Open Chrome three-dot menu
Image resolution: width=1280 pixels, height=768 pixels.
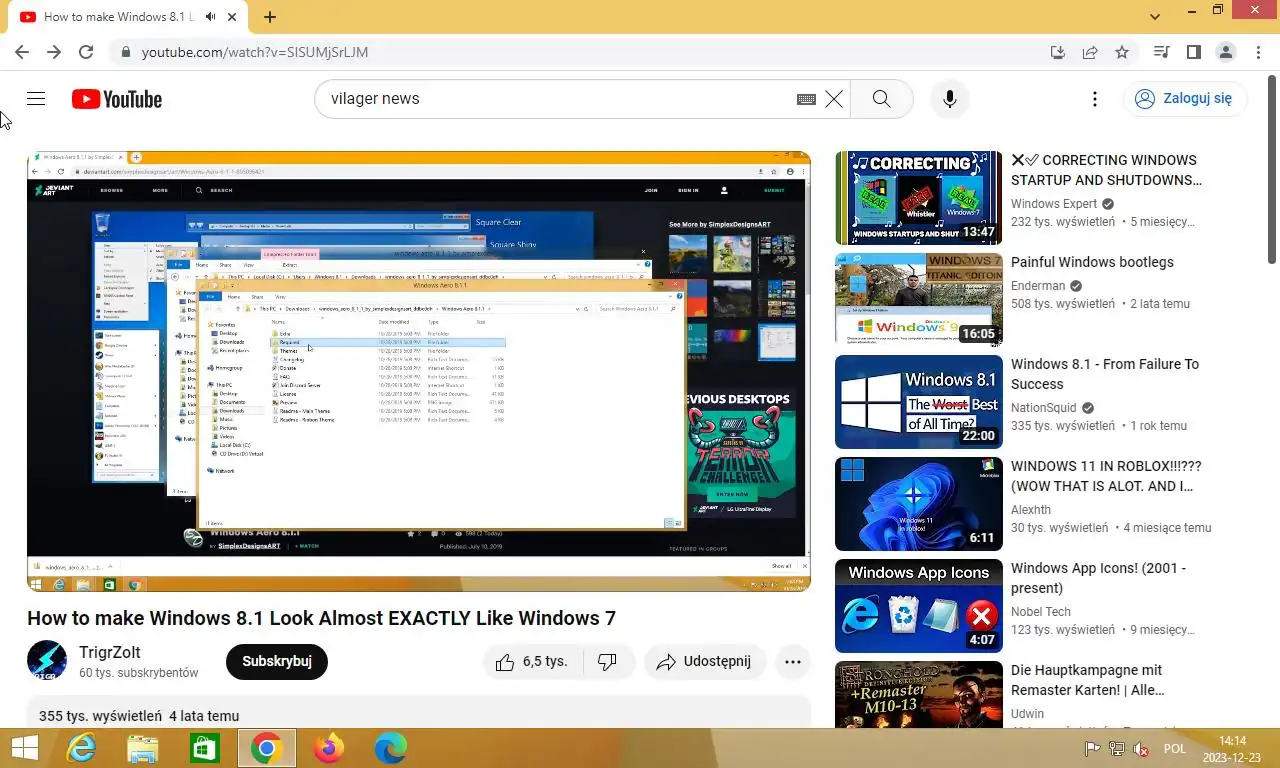pyautogui.click(x=1257, y=52)
